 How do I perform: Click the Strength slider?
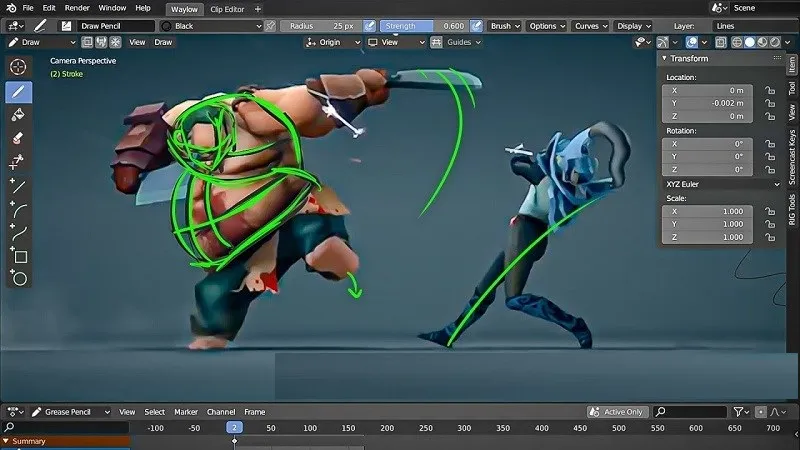click(424, 26)
